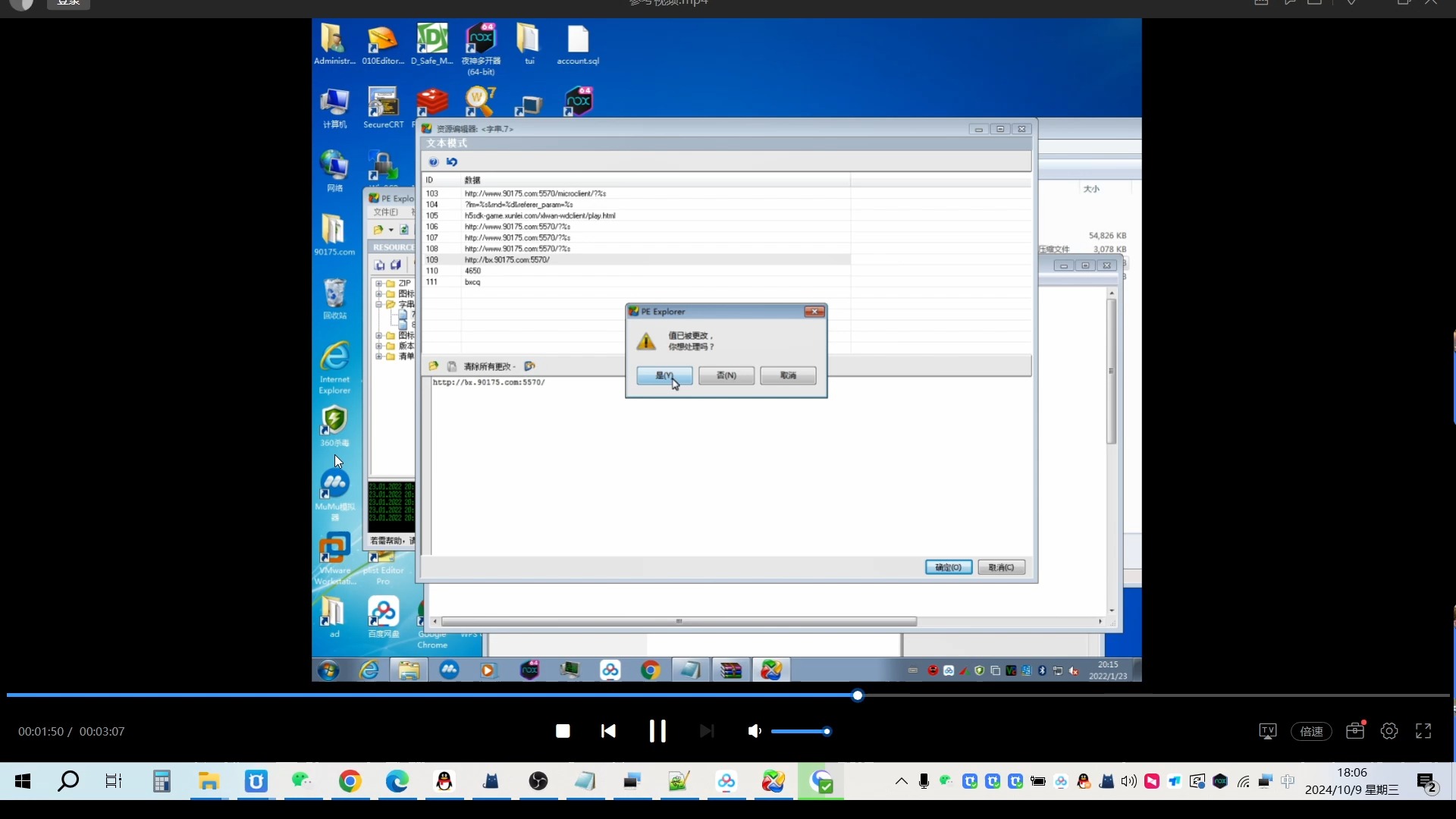Open the 夜神多开器 (64-bit) desktop icon

481,49
